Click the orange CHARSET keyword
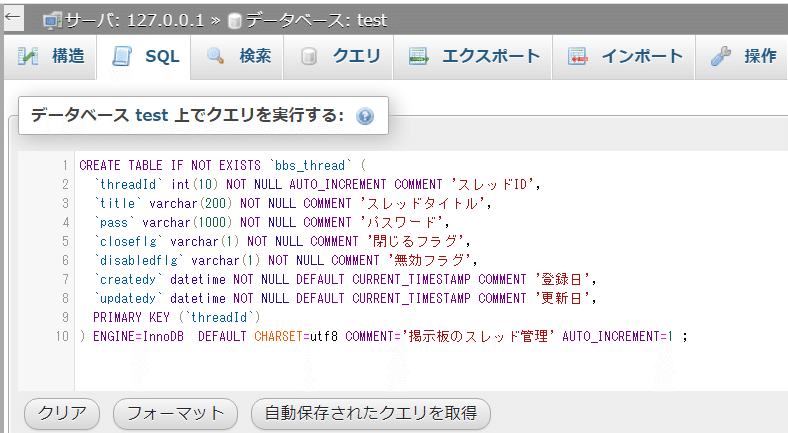 click(x=278, y=336)
